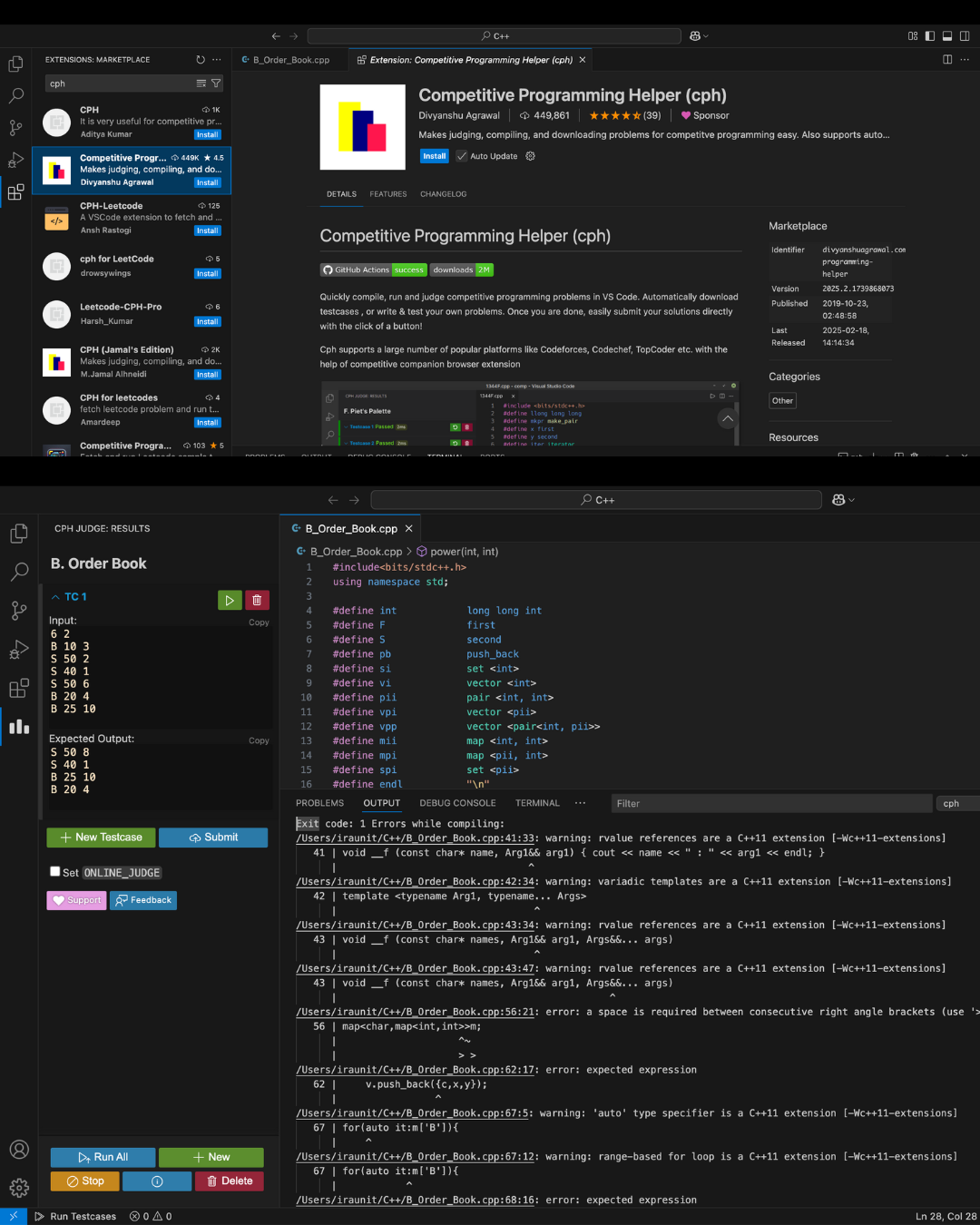This screenshot has width=980, height=1225.
Task: Open Extensions Marketplace more actions menu
Action: [217, 60]
